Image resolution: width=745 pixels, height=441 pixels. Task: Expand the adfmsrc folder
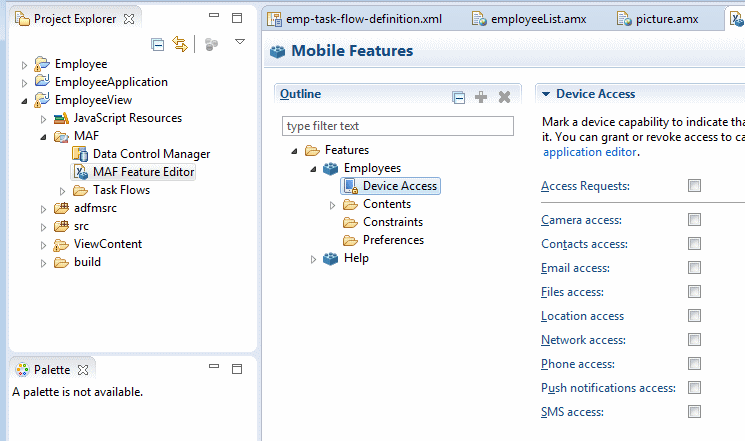click(43, 210)
